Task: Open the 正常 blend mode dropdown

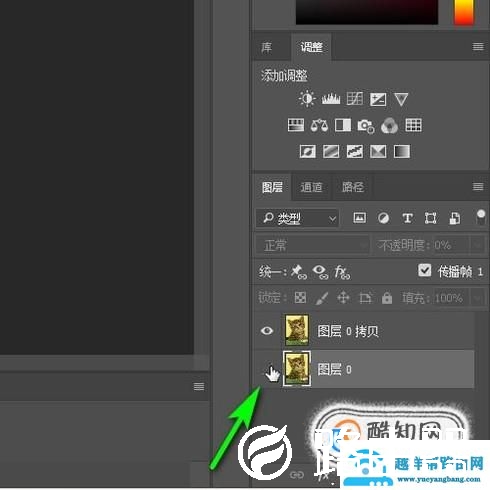Action: (x=312, y=246)
